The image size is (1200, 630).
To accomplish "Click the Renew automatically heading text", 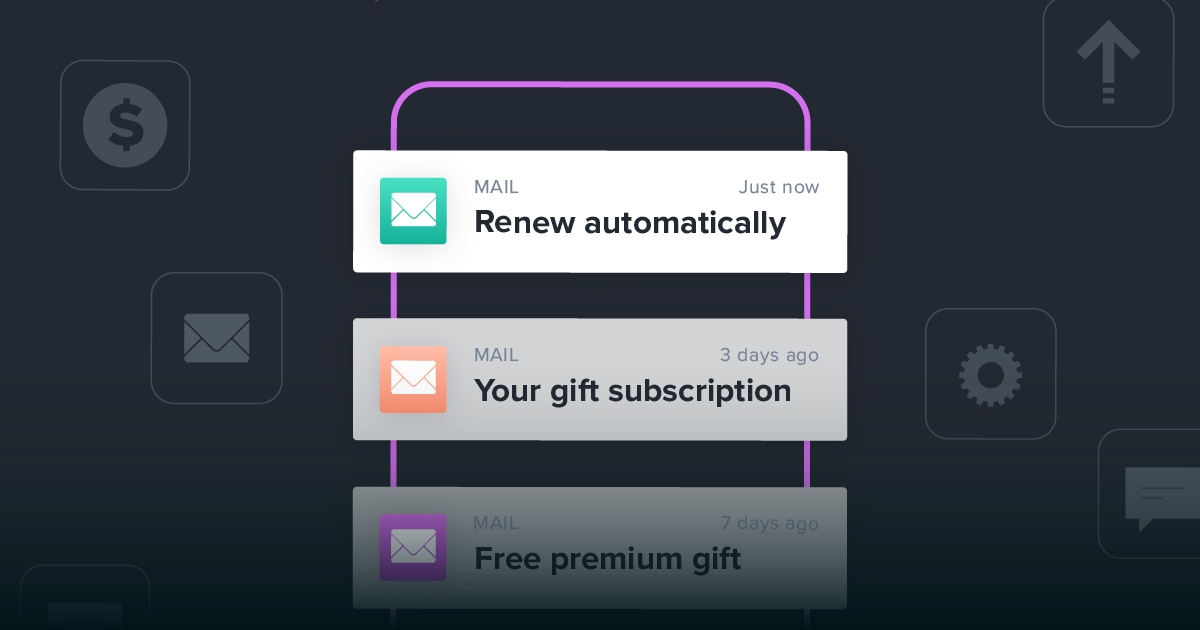I will click(x=630, y=223).
